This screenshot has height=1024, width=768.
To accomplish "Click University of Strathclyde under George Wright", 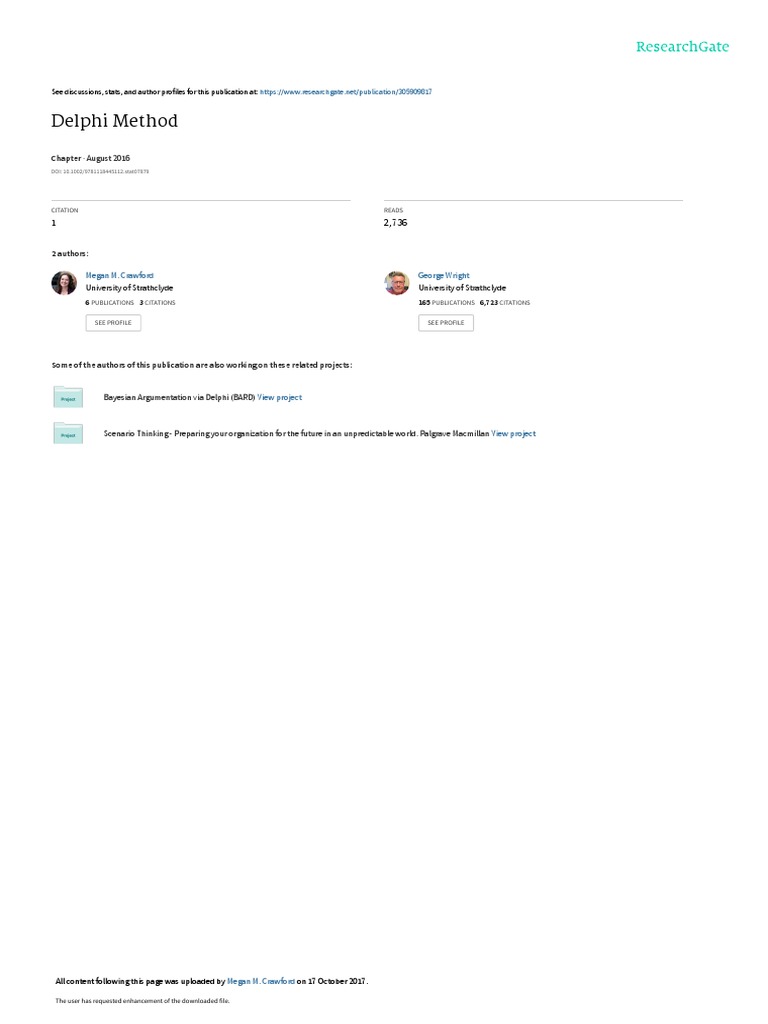I will click(462, 288).
